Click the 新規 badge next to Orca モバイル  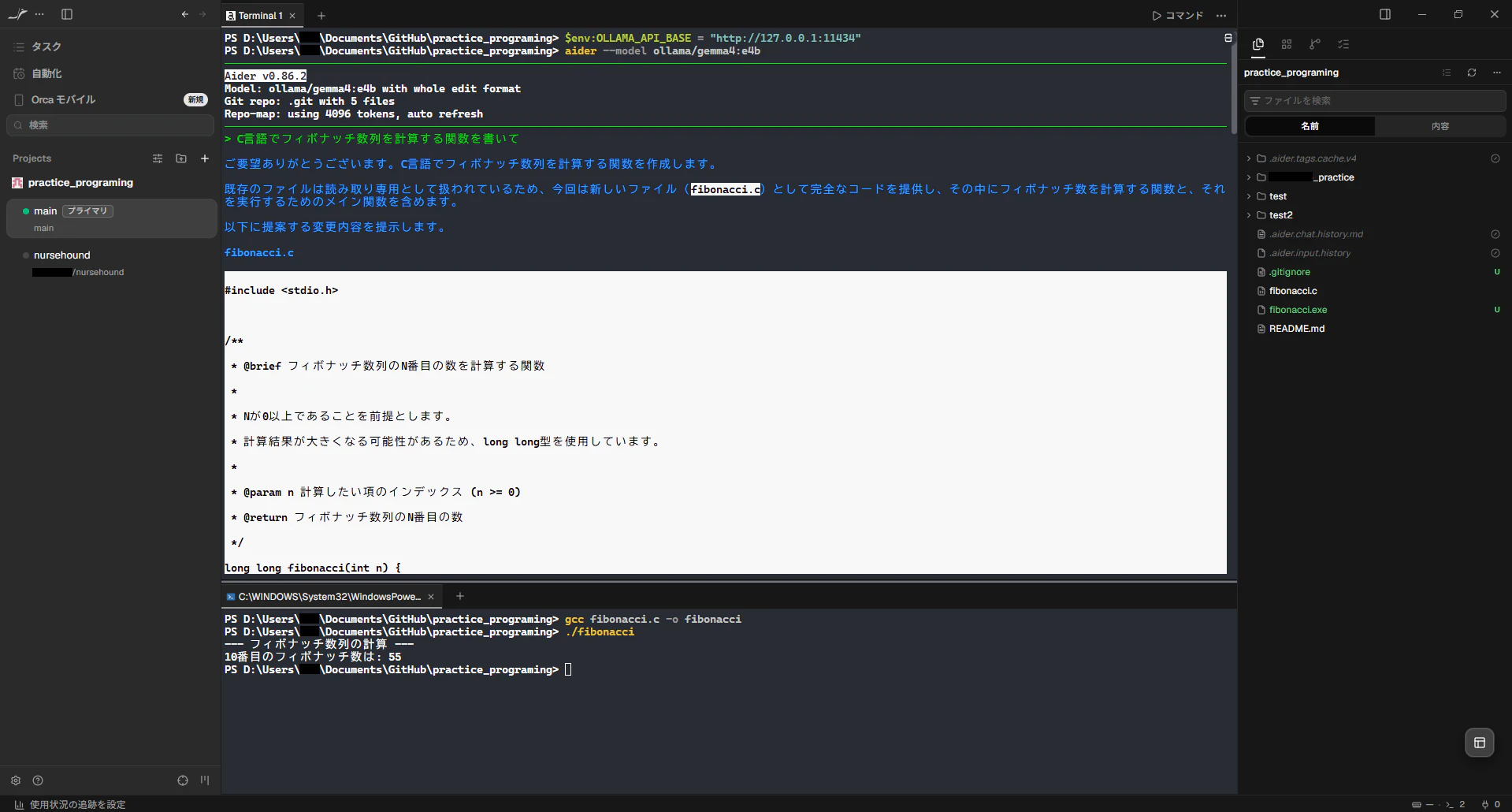(x=195, y=99)
